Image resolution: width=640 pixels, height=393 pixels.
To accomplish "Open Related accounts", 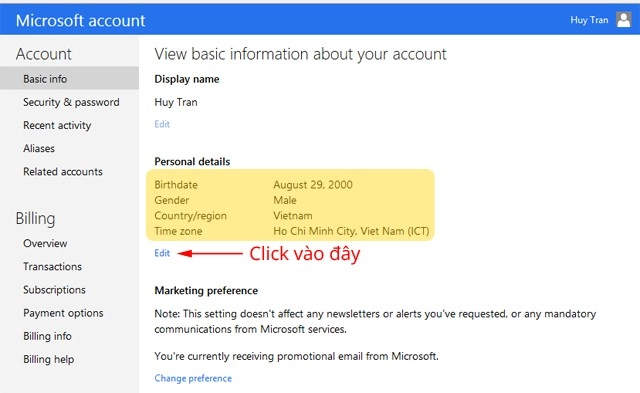I will coord(63,171).
